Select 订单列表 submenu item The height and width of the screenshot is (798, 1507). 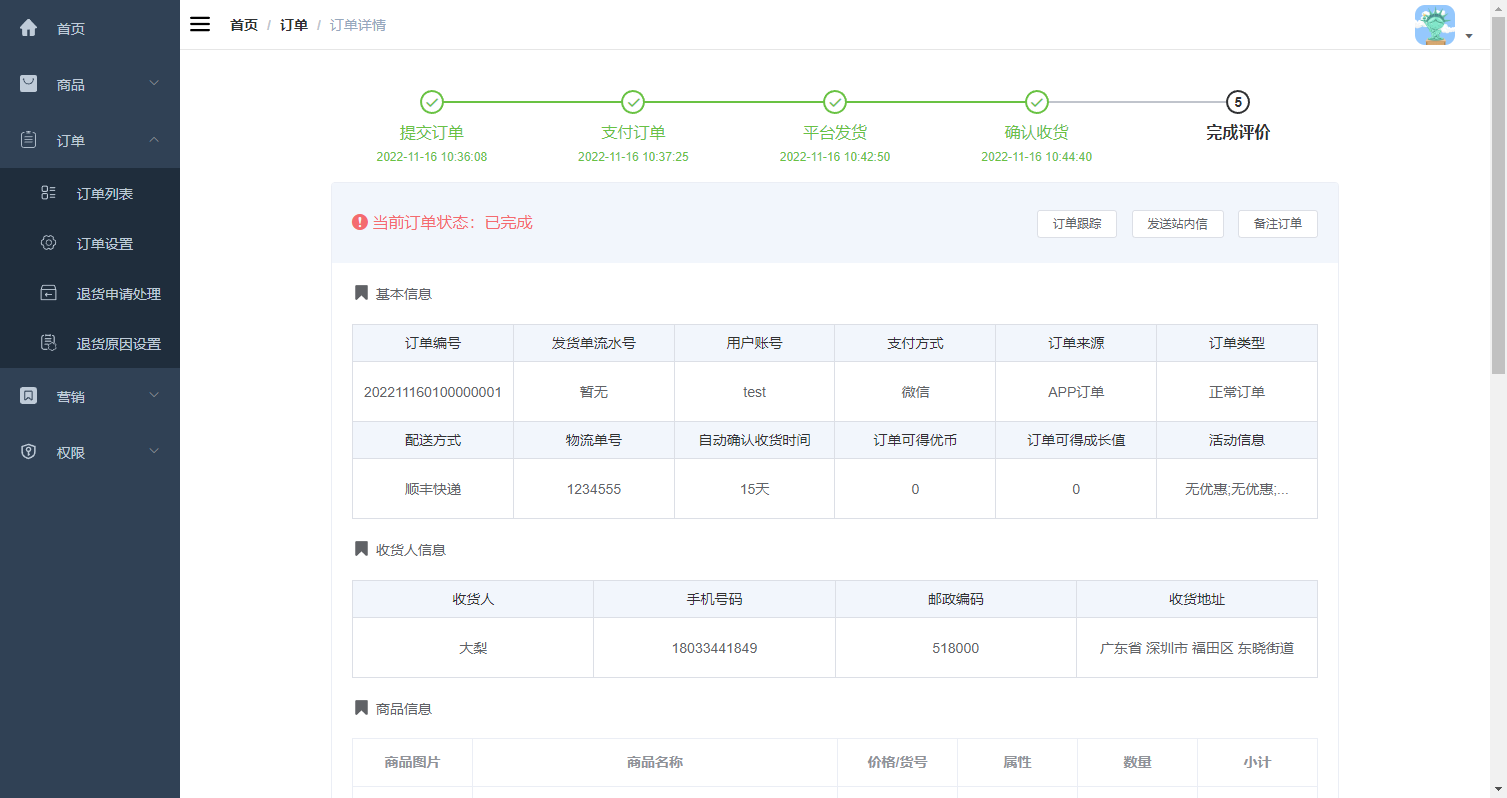[x=90, y=193]
